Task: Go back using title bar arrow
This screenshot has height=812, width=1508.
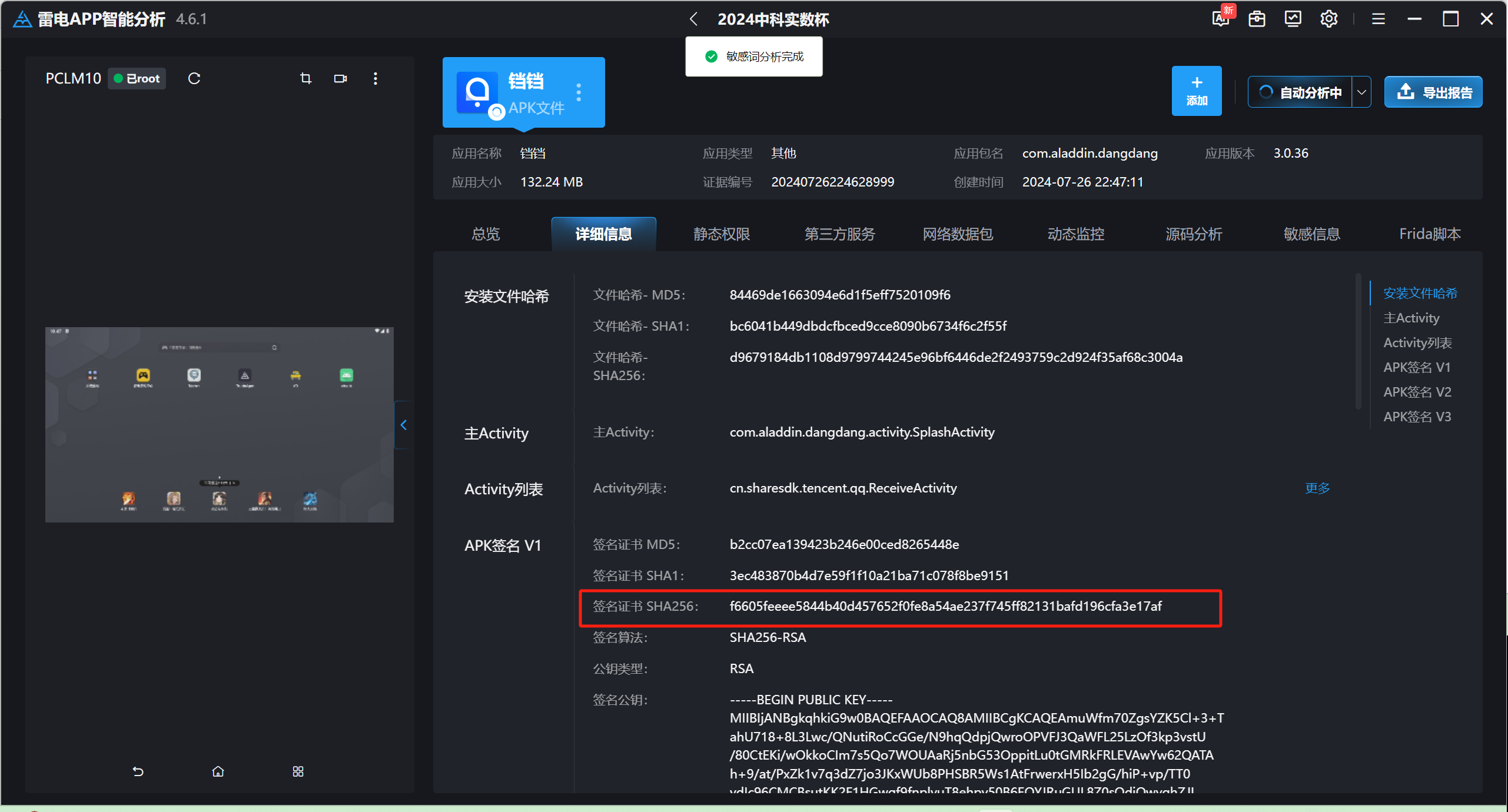Action: [694, 19]
